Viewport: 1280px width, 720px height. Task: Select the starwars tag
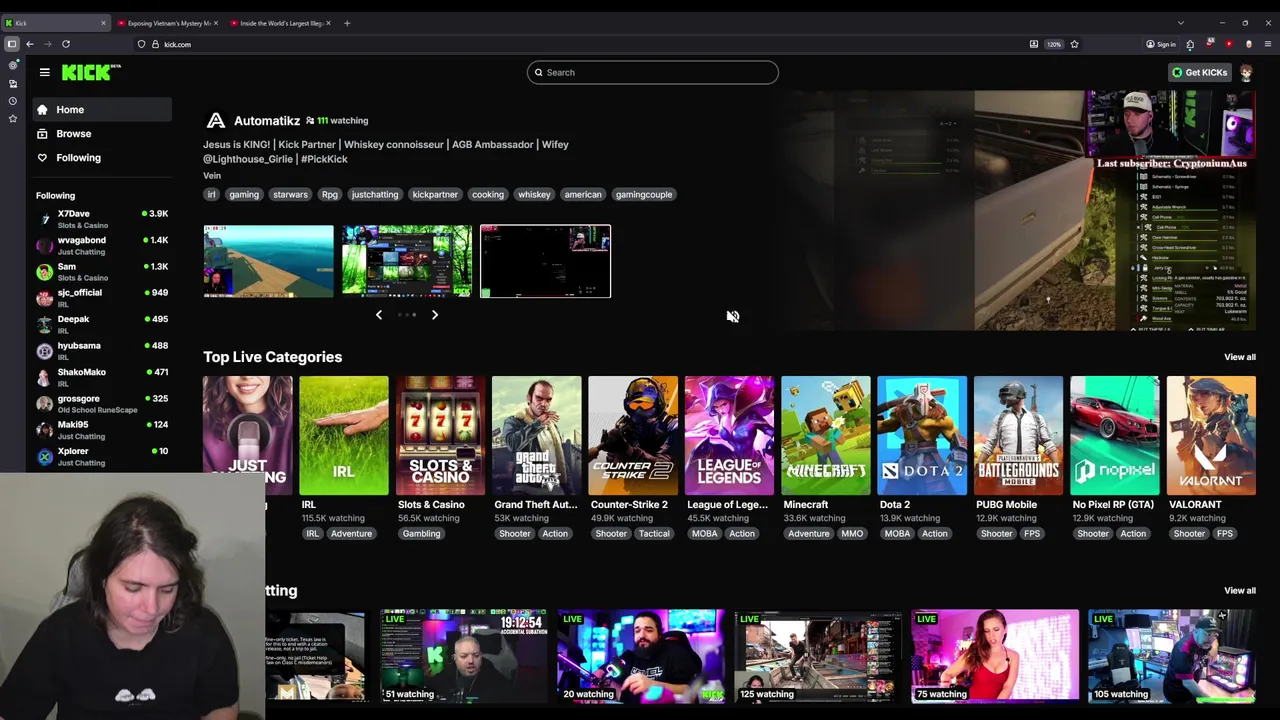pos(290,195)
